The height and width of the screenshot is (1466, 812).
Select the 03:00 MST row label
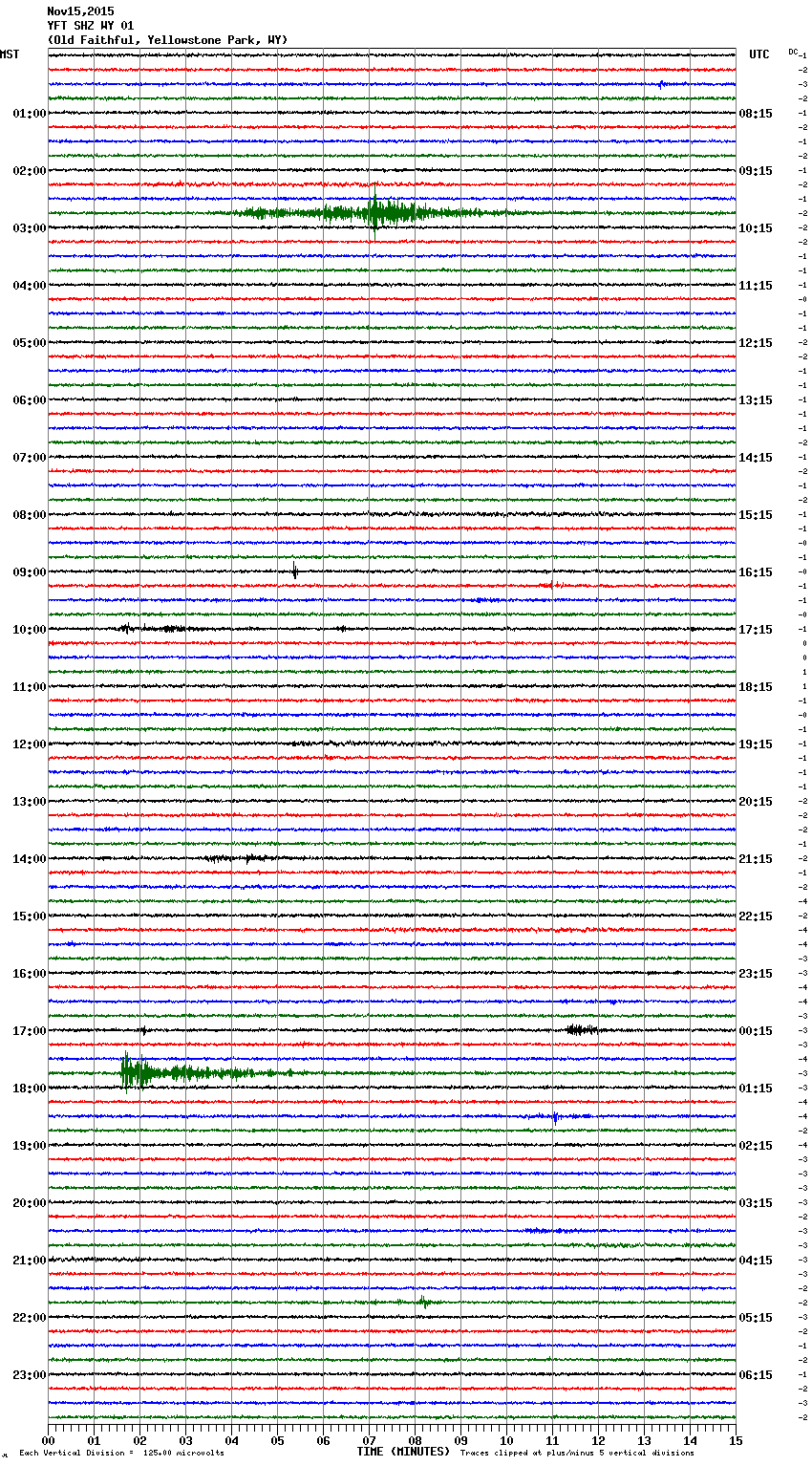tap(30, 228)
